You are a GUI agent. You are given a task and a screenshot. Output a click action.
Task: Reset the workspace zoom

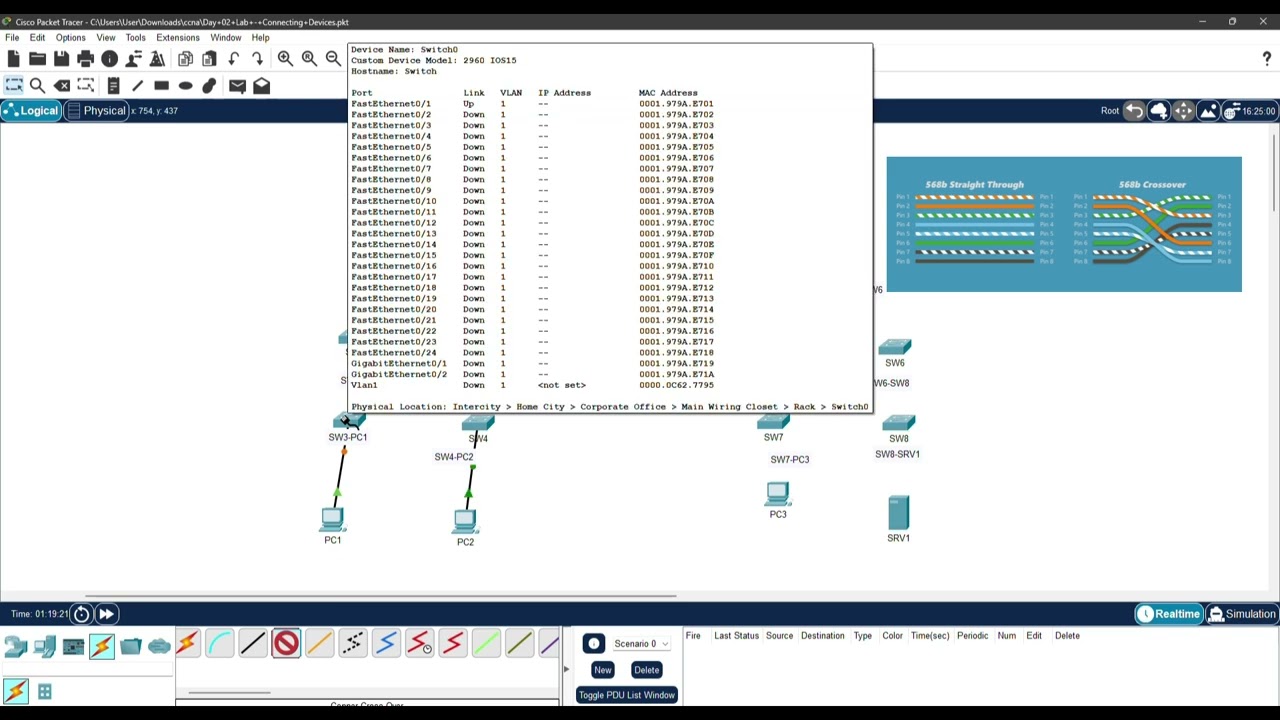click(x=309, y=59)
